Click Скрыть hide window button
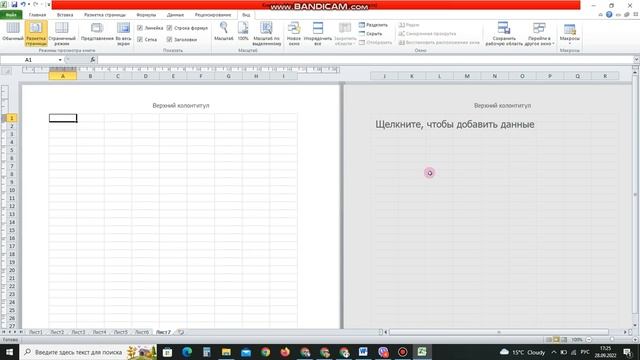640x360 pixels. [371, 33]
